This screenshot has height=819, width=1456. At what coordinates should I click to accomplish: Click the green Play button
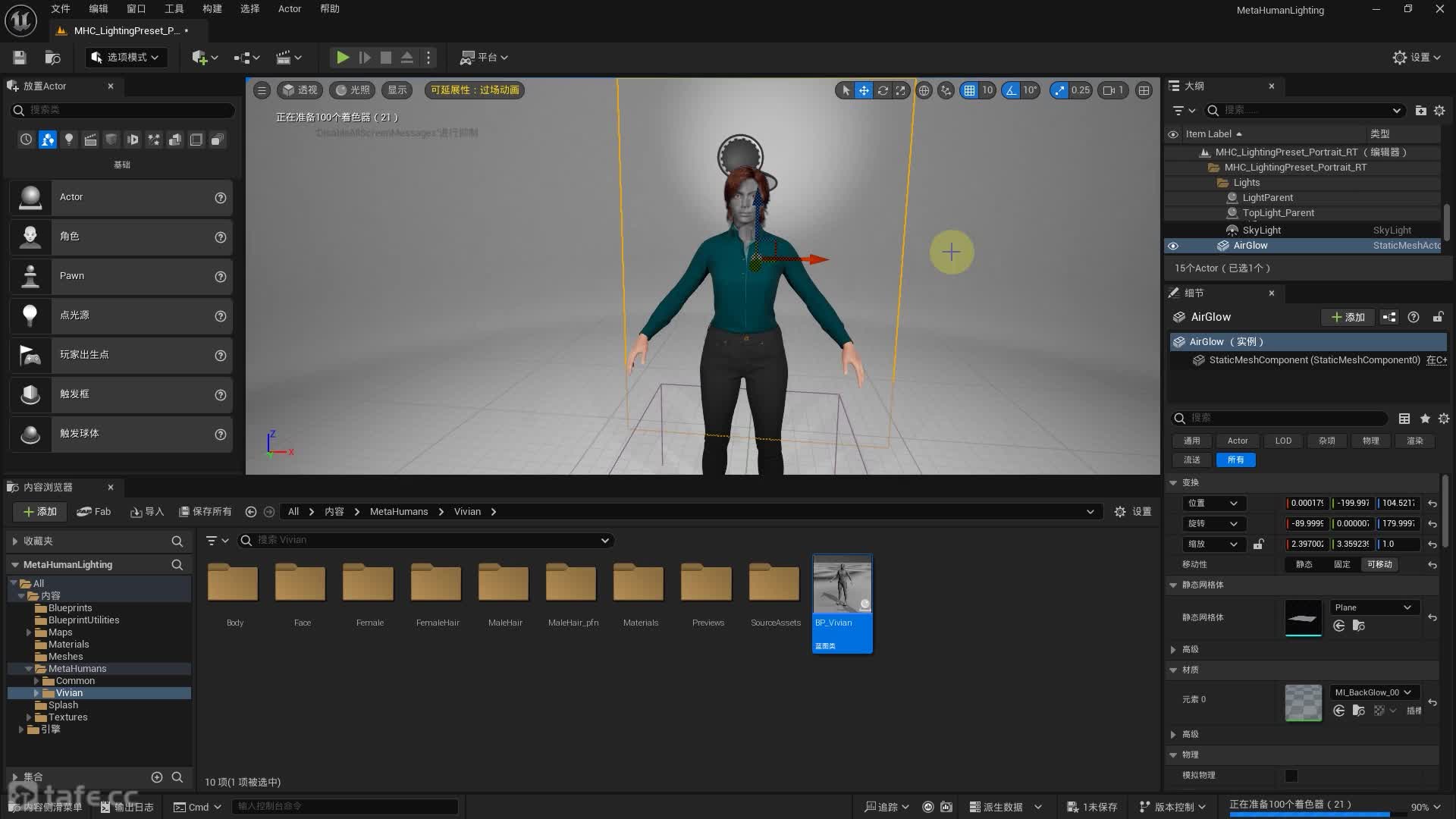click(342, 57)
